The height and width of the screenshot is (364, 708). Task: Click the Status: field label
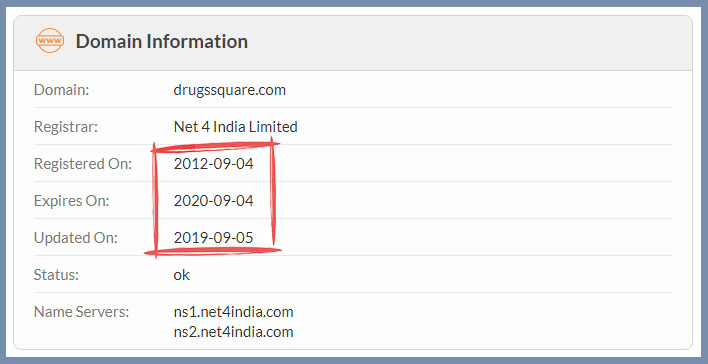tap(56, 275)
